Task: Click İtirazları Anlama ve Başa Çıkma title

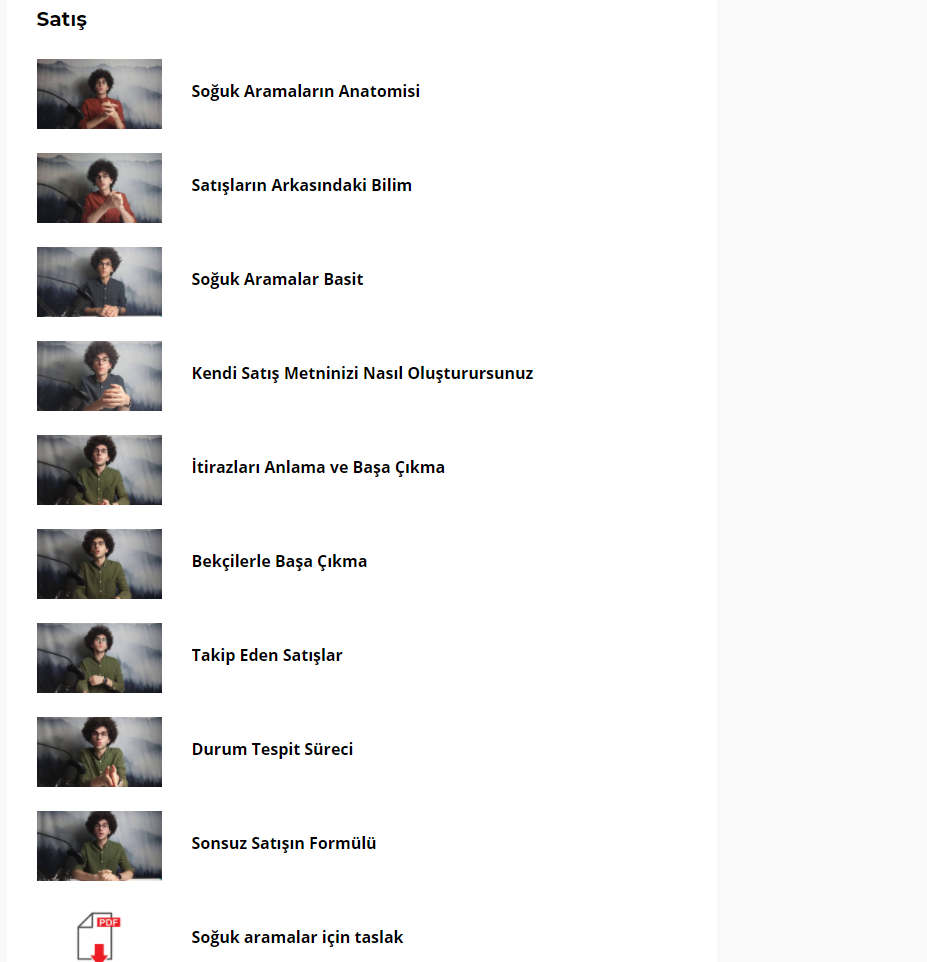Action: (x=318, y=468)
